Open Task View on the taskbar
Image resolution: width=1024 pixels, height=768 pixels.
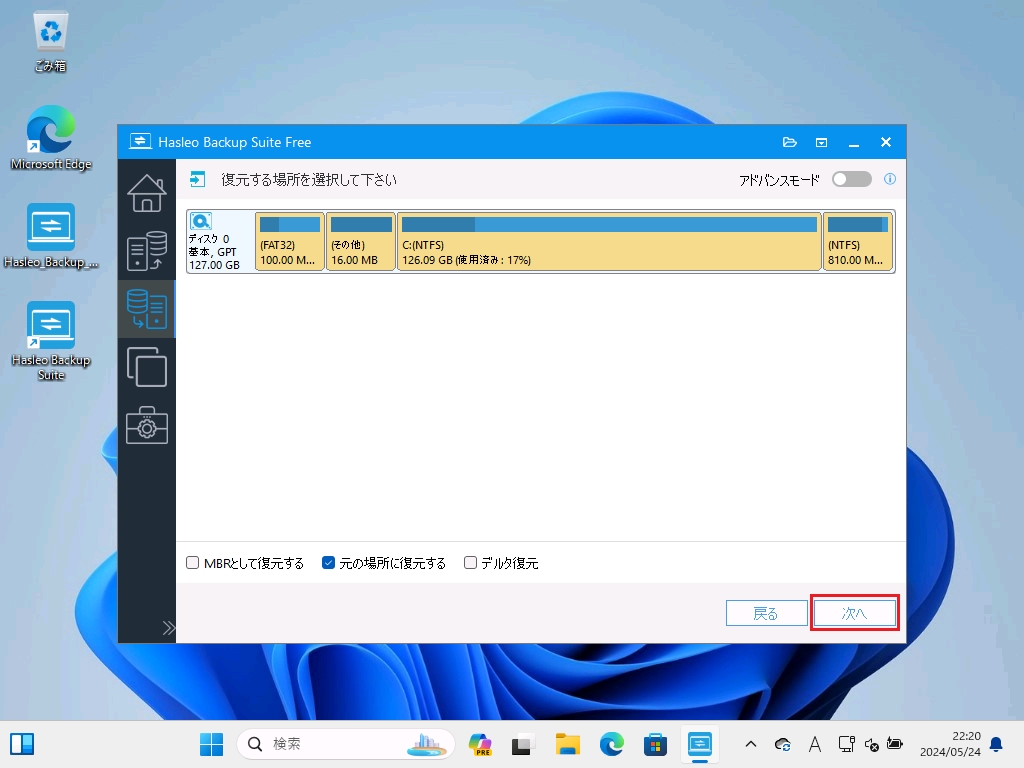[x=522, y=744]
